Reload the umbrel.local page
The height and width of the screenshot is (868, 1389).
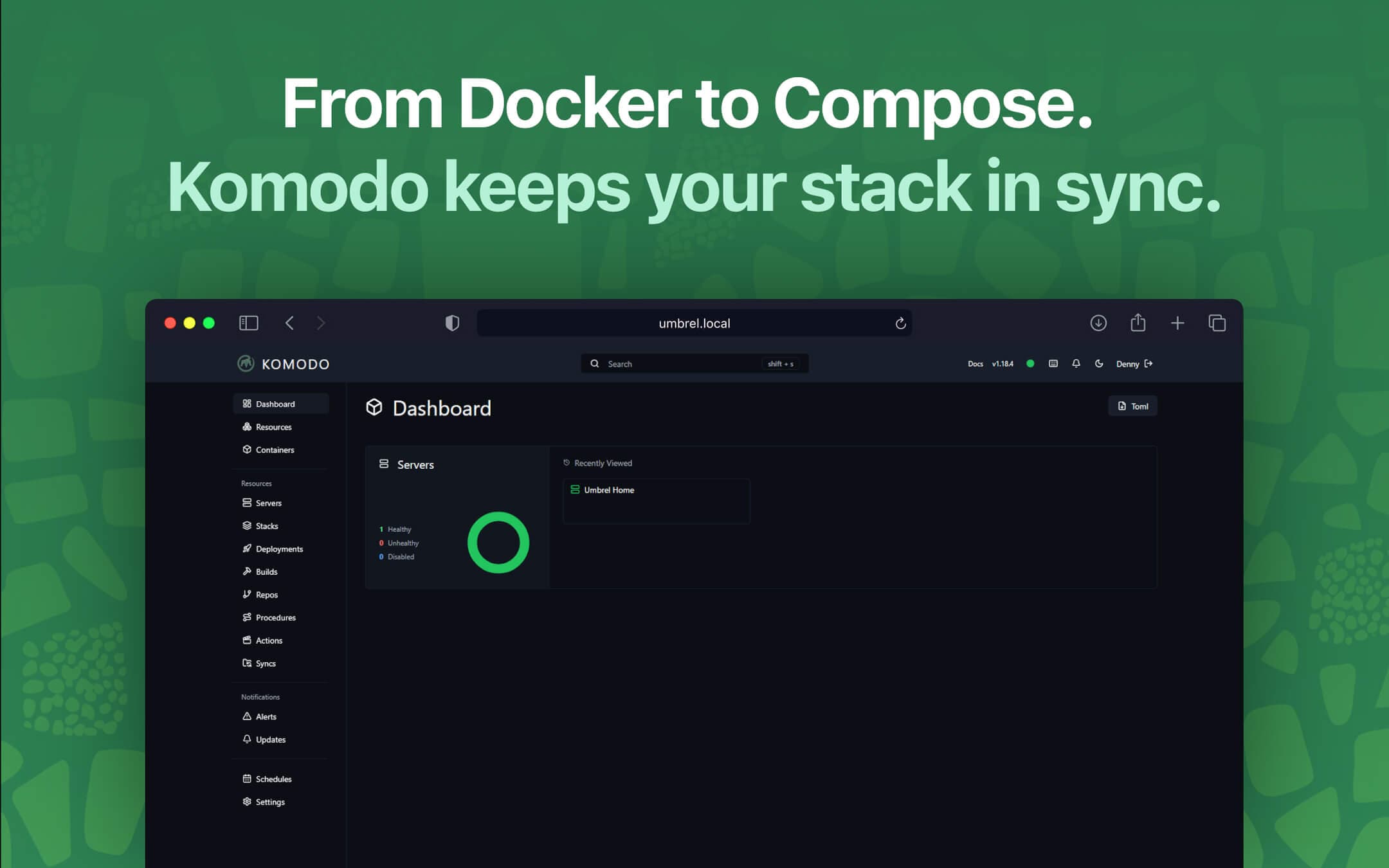900,323
